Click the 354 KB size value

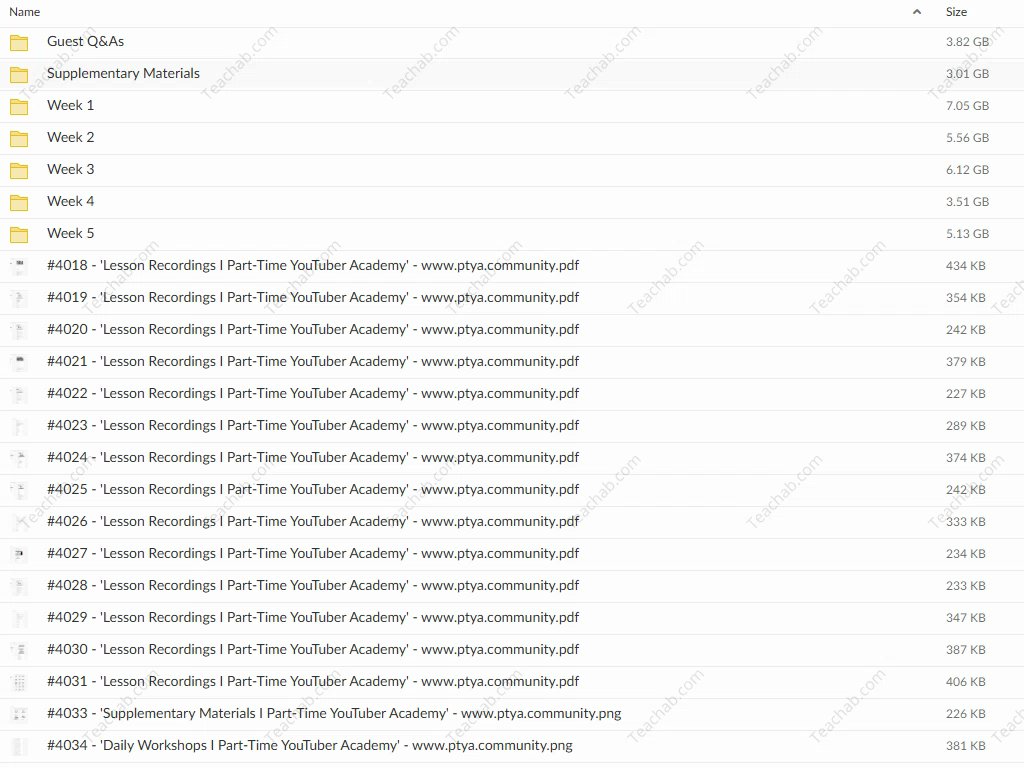(965, 298)
